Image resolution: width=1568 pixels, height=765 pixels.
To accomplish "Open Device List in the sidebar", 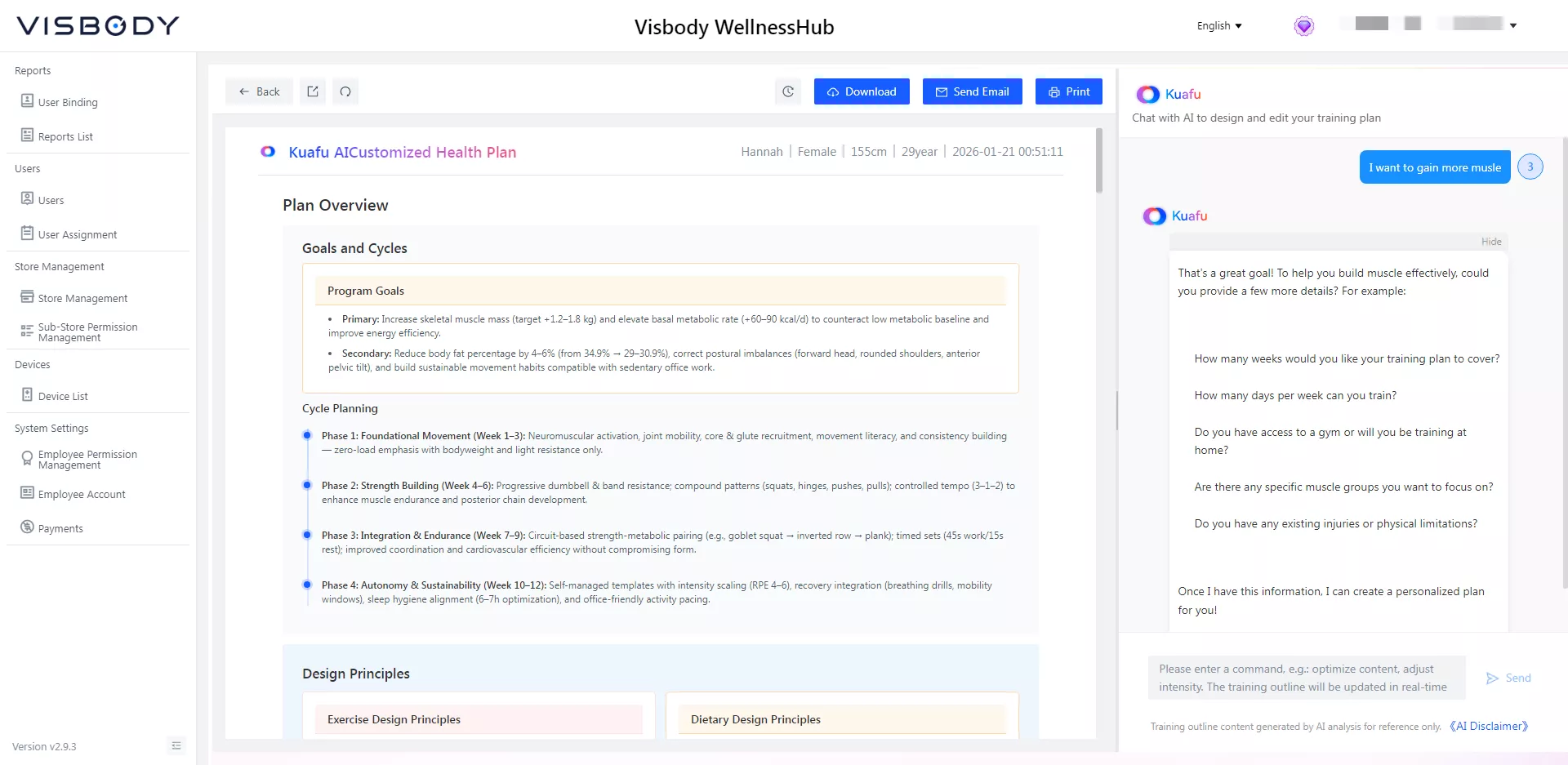I will tap(63, 396).
